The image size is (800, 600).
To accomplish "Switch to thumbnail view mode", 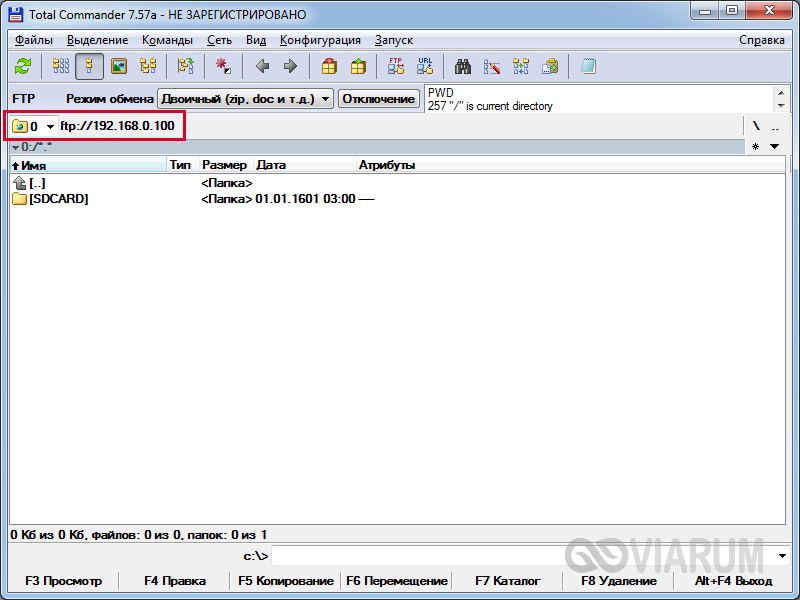I will pos(119,66).
